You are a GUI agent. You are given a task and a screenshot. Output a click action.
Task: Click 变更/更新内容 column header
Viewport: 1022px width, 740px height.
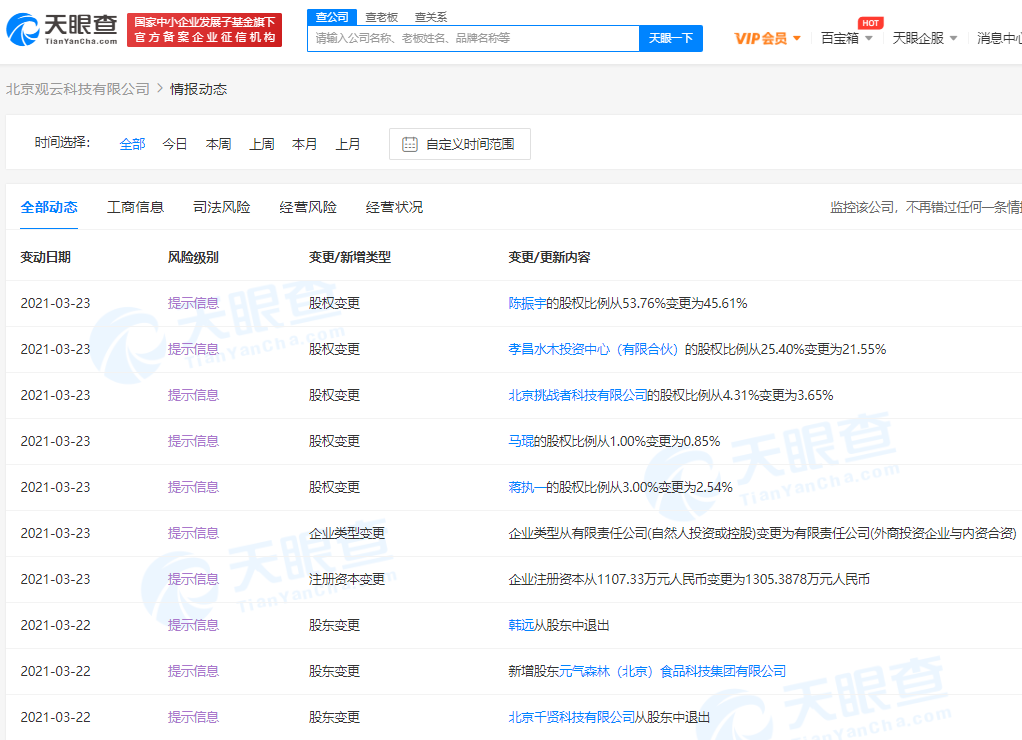tap(549, 258)
